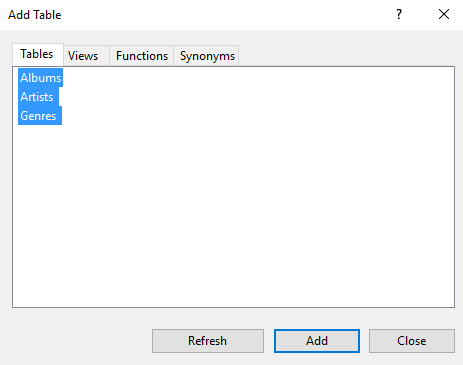463x365 pixels.
Task: Add the selected tables
Action: point(317,341)
